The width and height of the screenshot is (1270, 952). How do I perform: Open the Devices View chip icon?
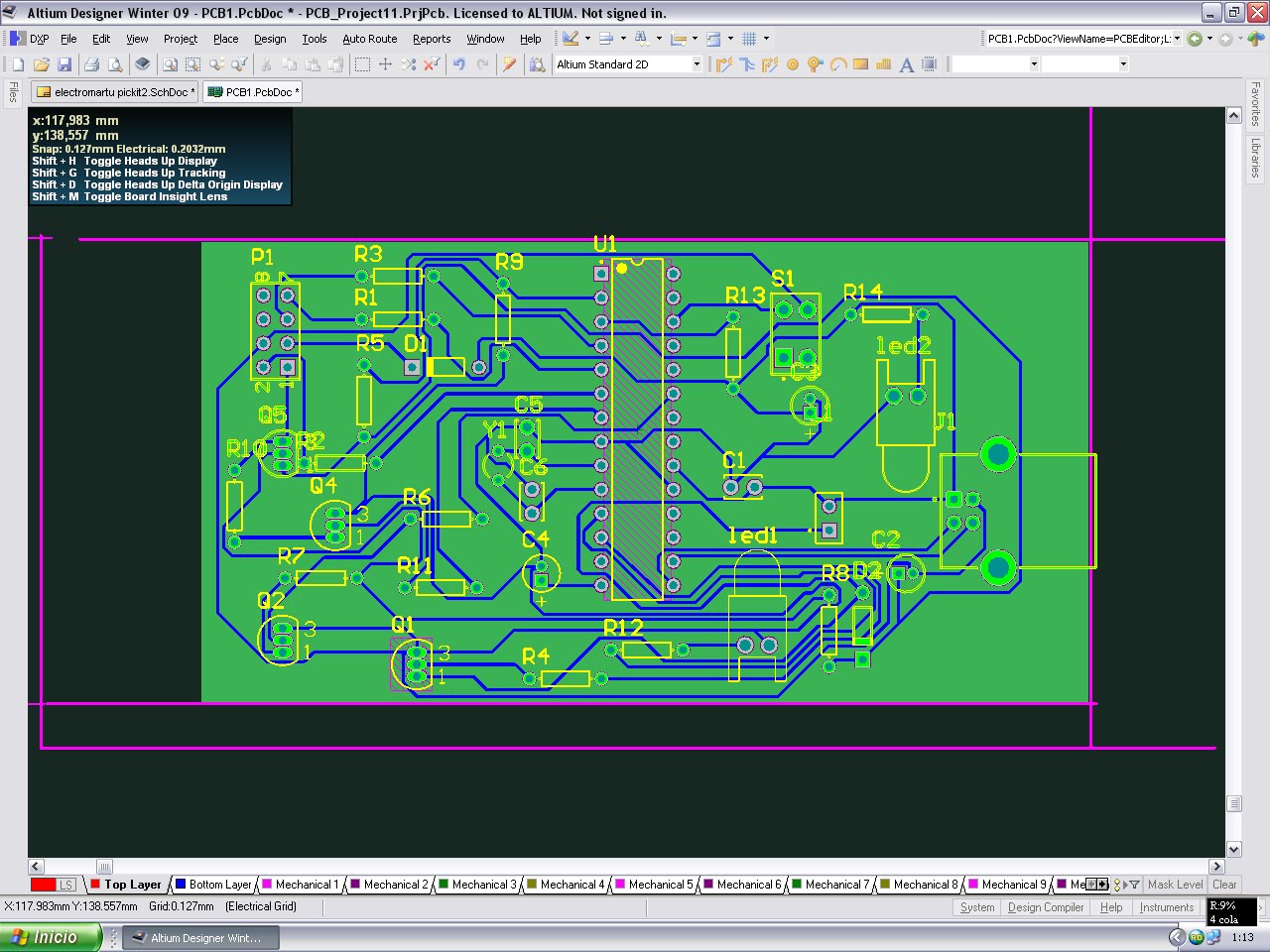[143, 64]
